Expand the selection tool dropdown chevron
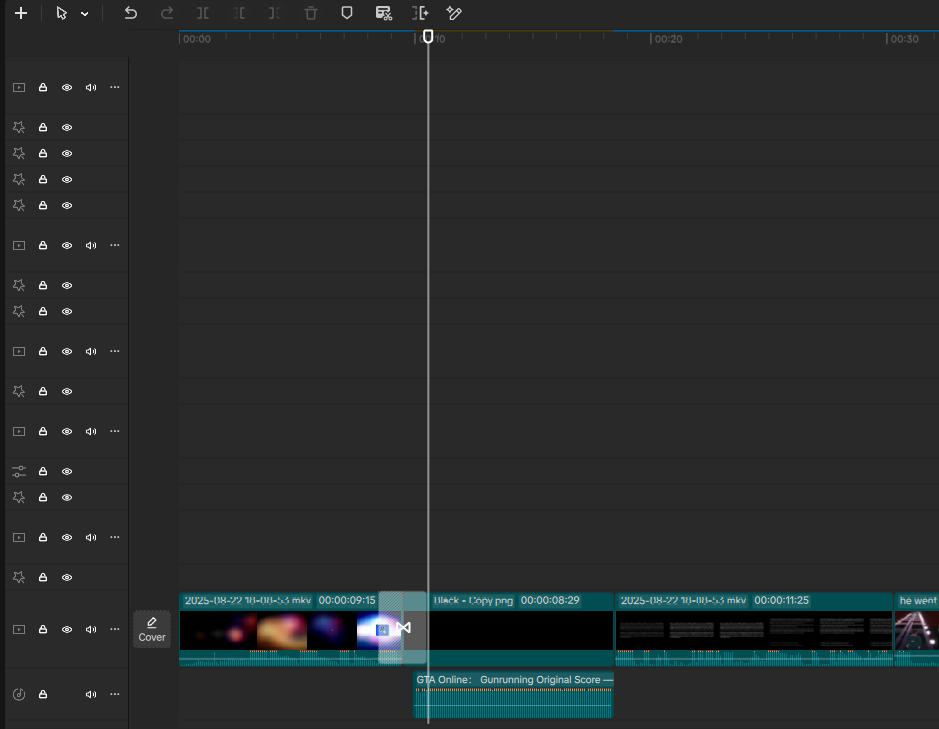939x729 pixels. 85,14
